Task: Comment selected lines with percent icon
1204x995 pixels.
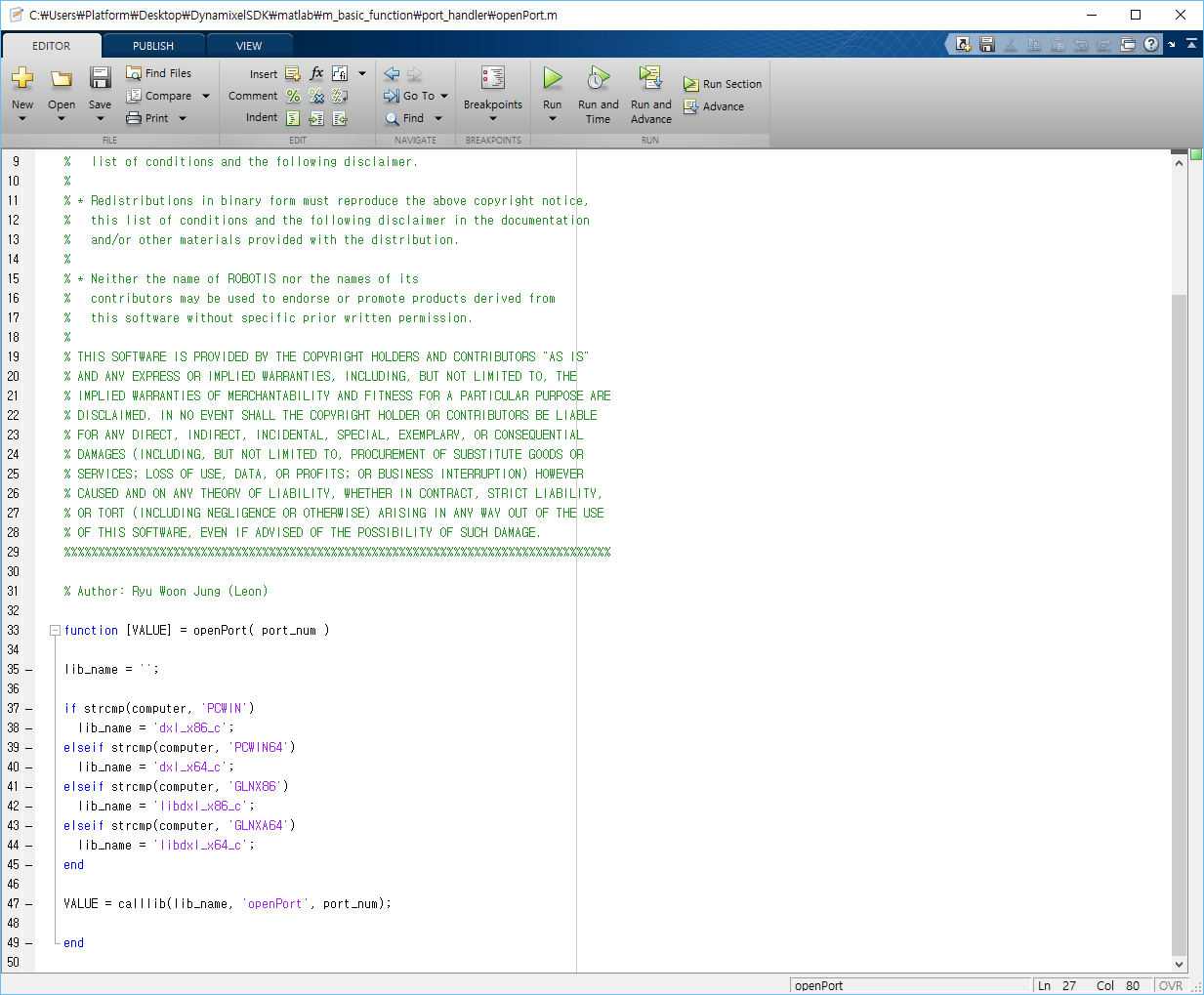Action: click(293, 96)
